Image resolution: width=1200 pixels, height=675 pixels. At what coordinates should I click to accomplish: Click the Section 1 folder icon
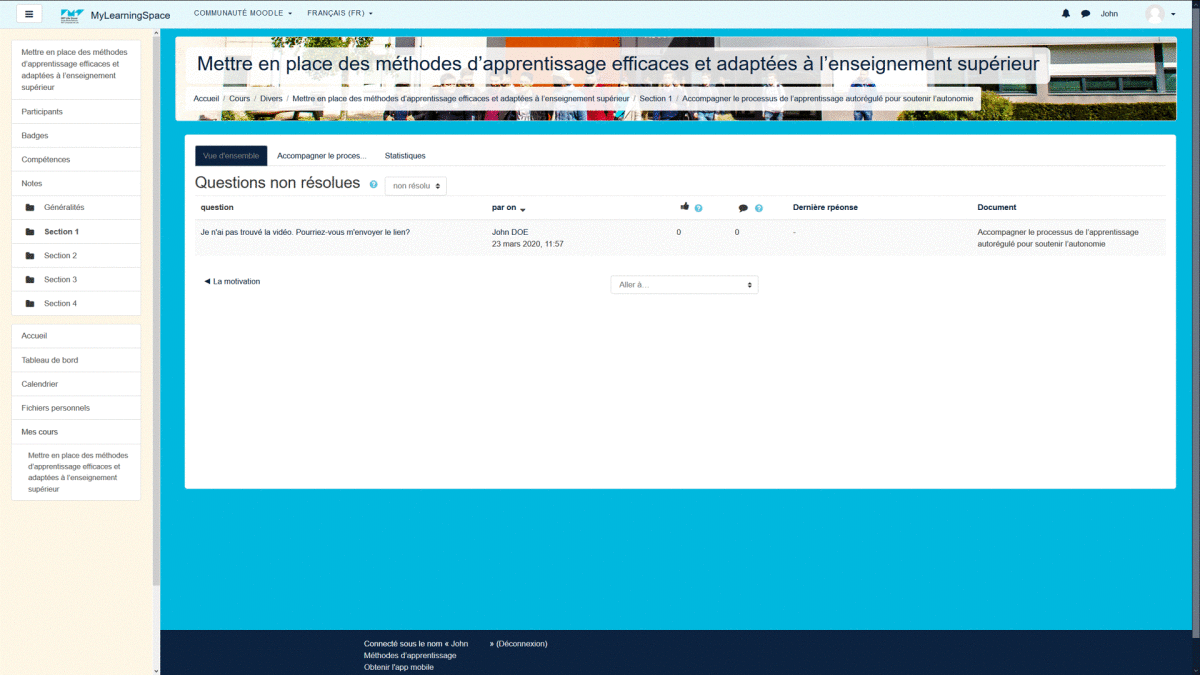click(30, 232)
